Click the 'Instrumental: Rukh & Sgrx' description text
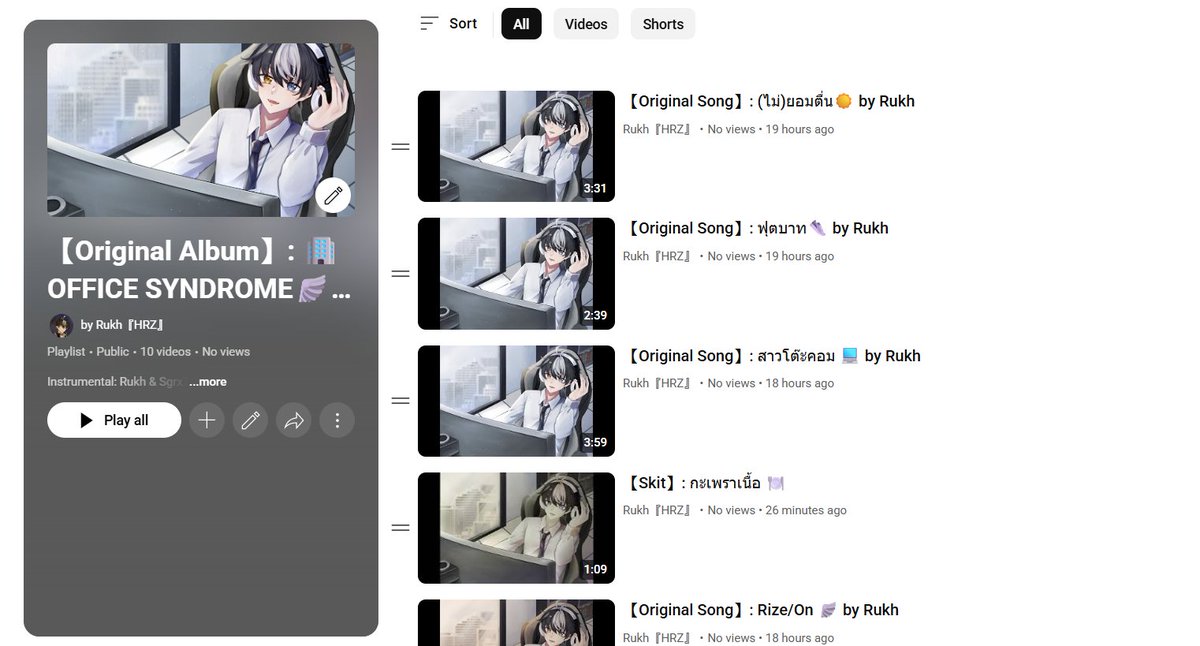Viewport: 1200px width, 646px height. (116, 382)
